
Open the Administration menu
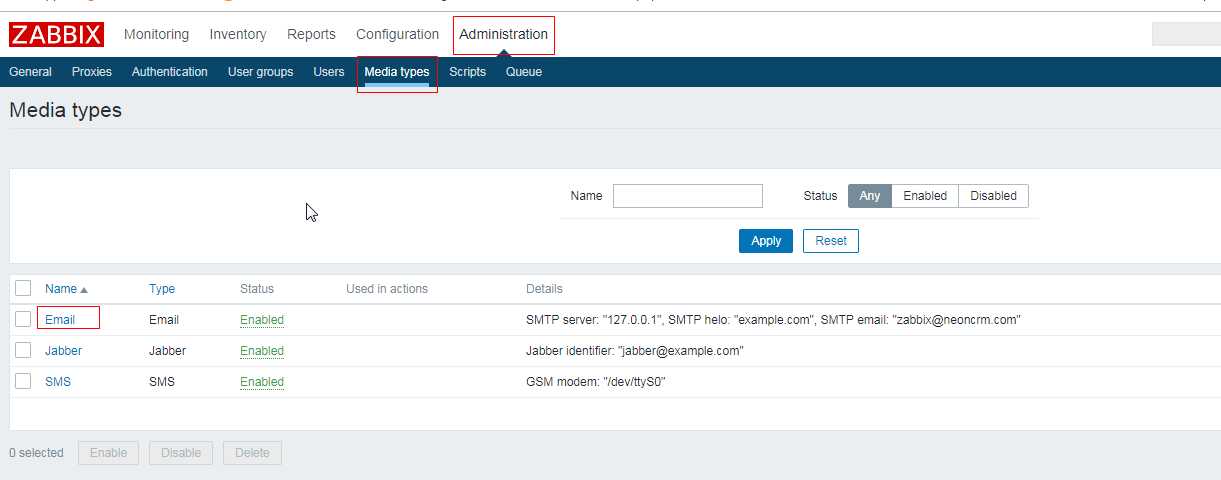503,34
